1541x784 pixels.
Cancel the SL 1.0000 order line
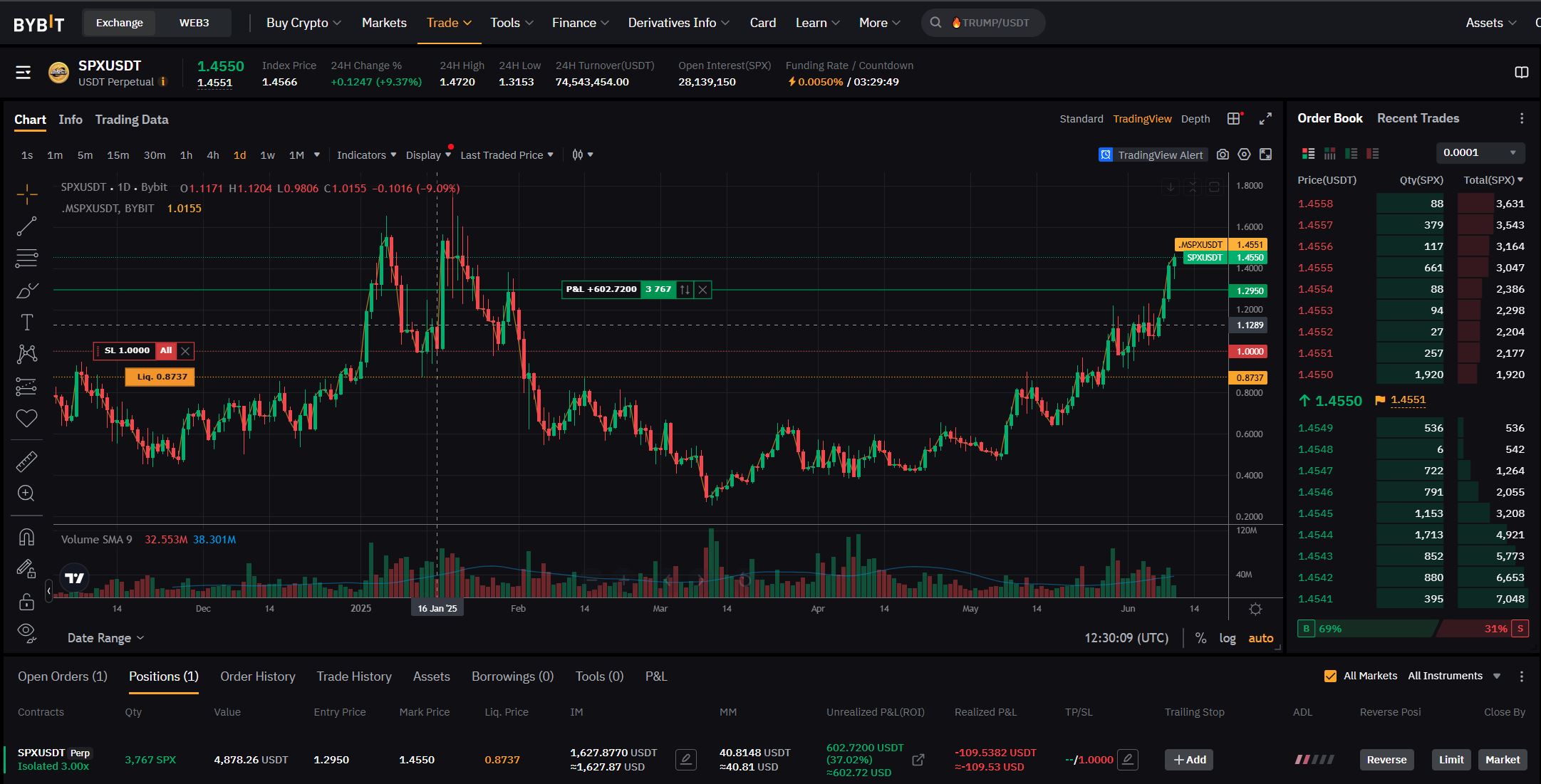[x=185, y=351]
